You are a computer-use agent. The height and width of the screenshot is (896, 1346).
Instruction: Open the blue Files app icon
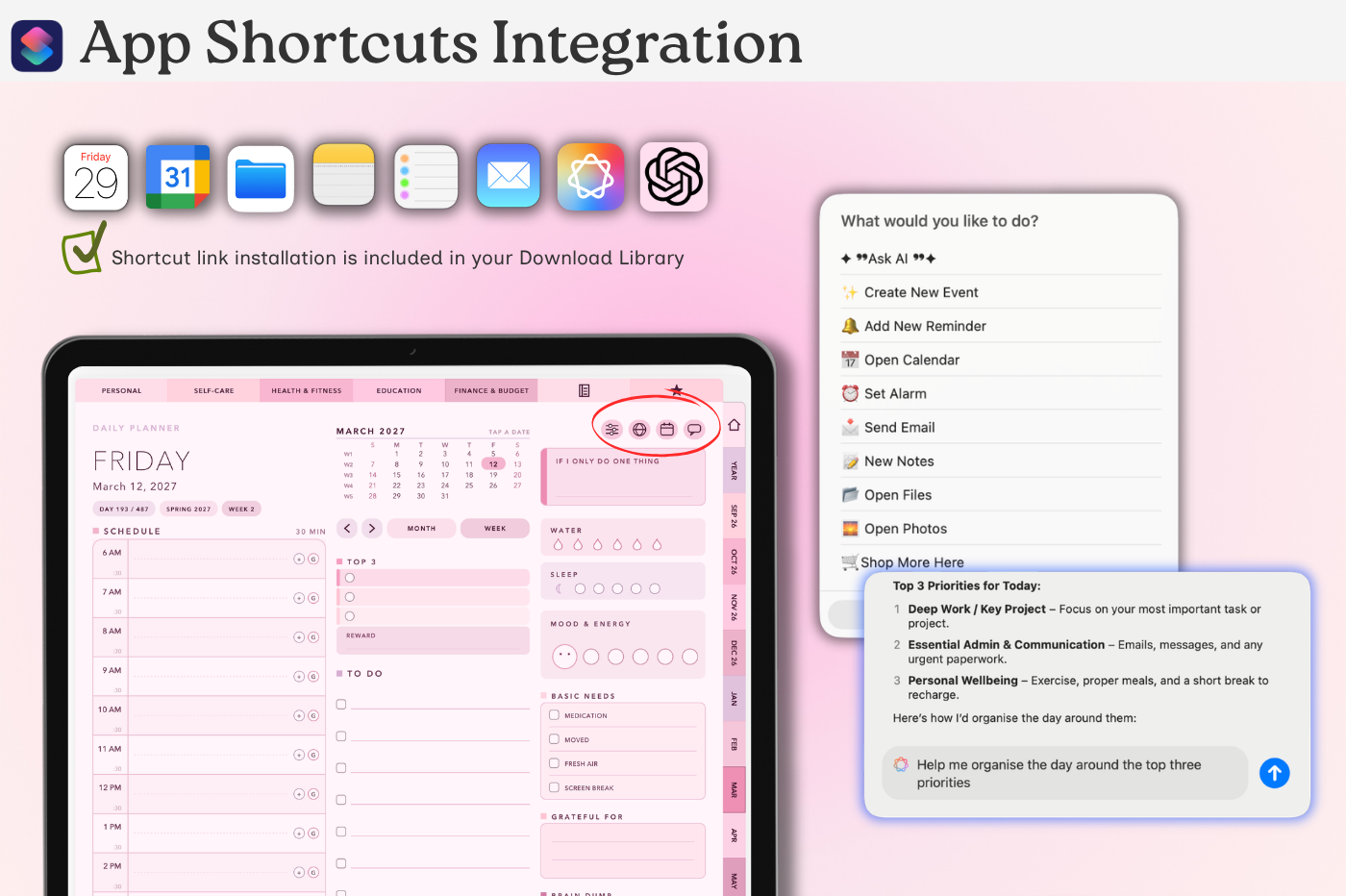point(261,178)
